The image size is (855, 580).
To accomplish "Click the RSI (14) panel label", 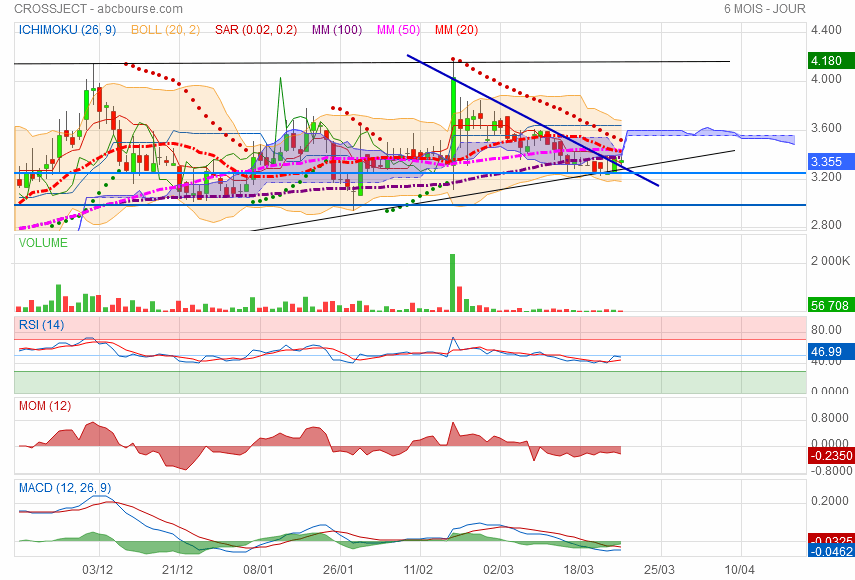I will pyautogui.click(x=41, y=325).
